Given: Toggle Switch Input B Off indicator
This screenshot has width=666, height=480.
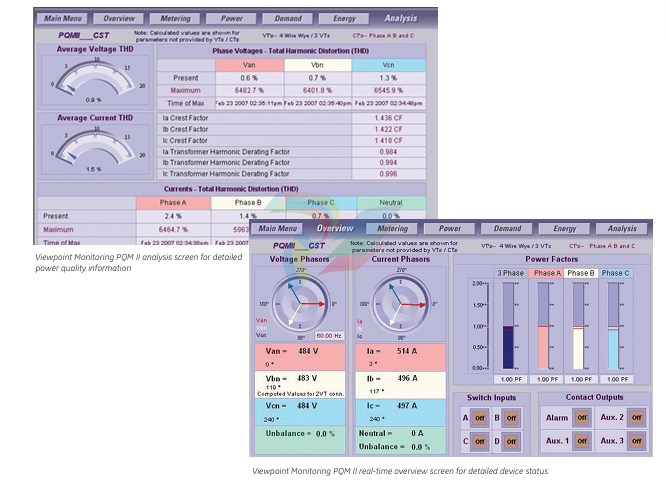Looking at the screenshot, I should (511, 417).
